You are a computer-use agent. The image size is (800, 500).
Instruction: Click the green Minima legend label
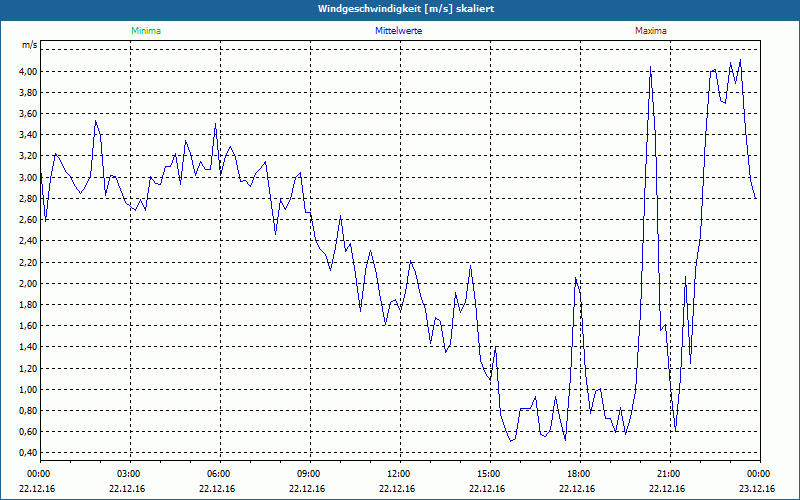[146, 31]
